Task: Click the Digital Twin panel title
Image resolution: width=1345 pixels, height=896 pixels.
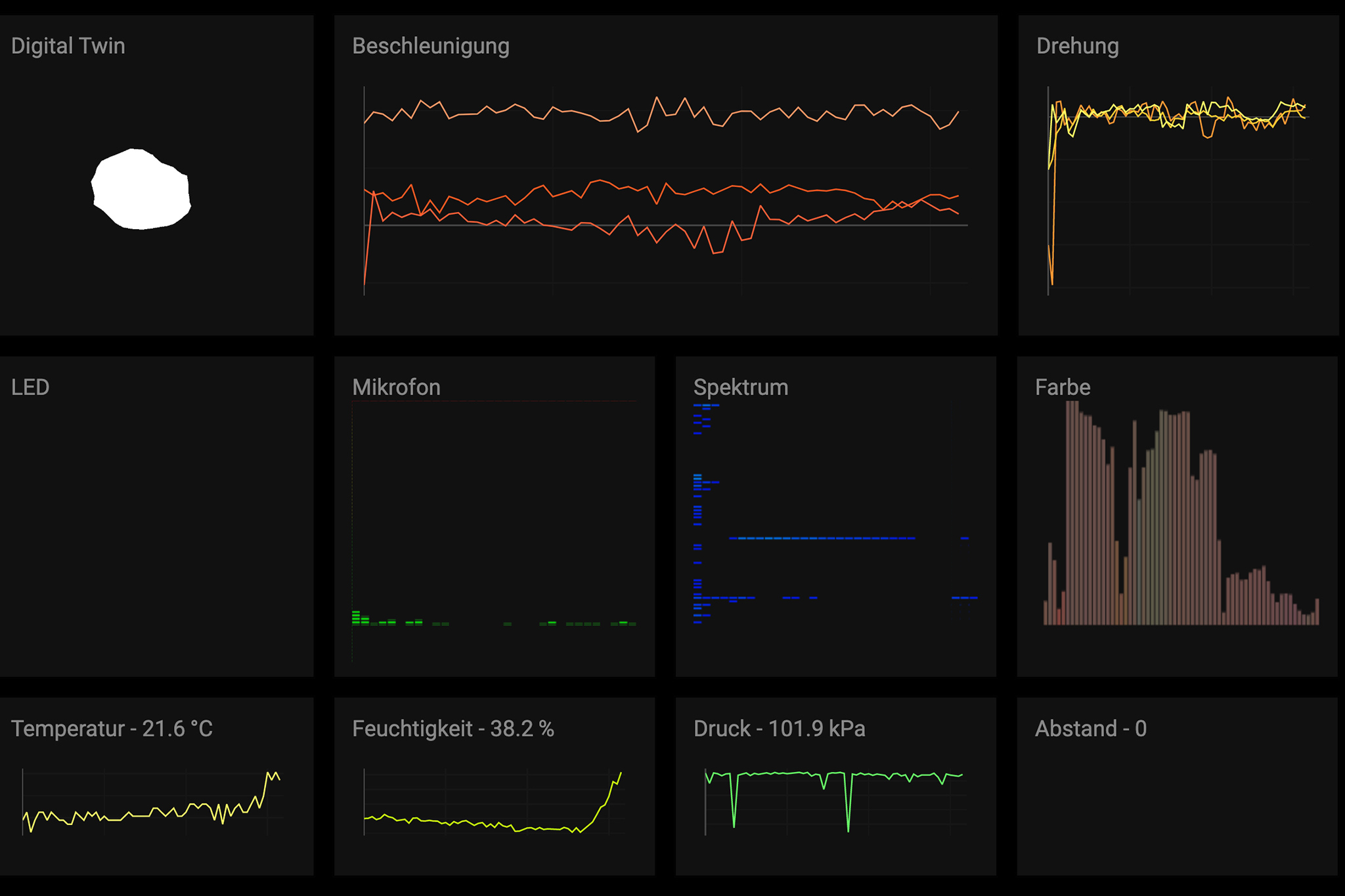Action: point(68,46)
